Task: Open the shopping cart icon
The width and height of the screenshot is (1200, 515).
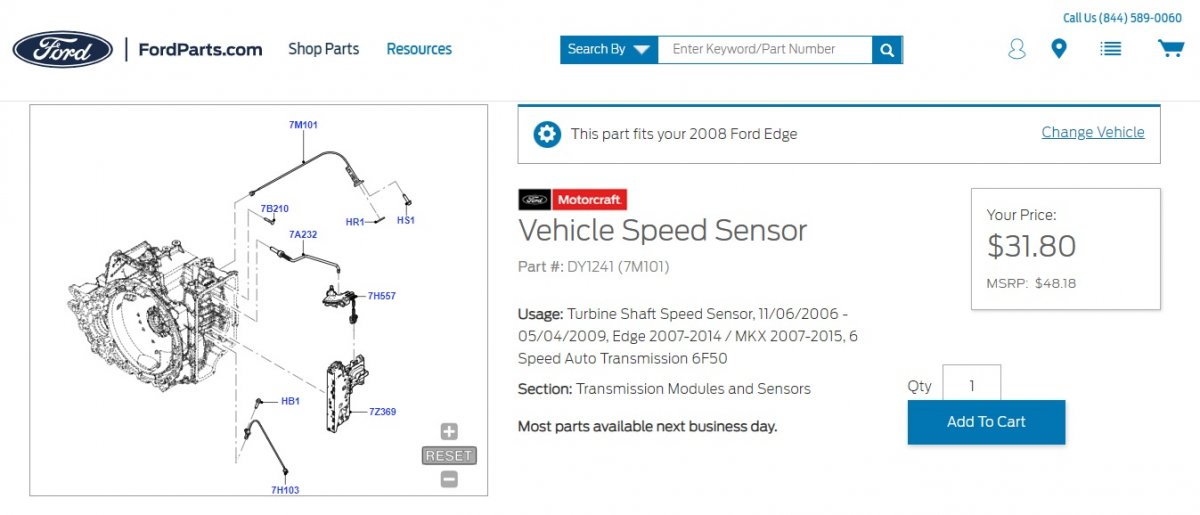Action: click(x=1170, y=48)
